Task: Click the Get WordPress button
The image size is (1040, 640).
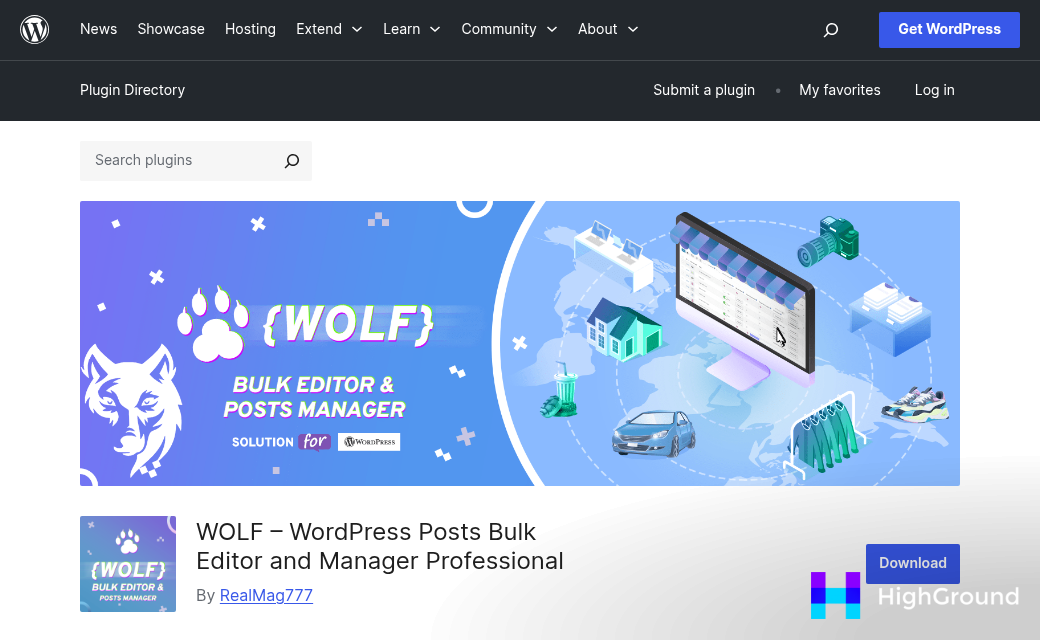Action: click(x=948, y=29)
